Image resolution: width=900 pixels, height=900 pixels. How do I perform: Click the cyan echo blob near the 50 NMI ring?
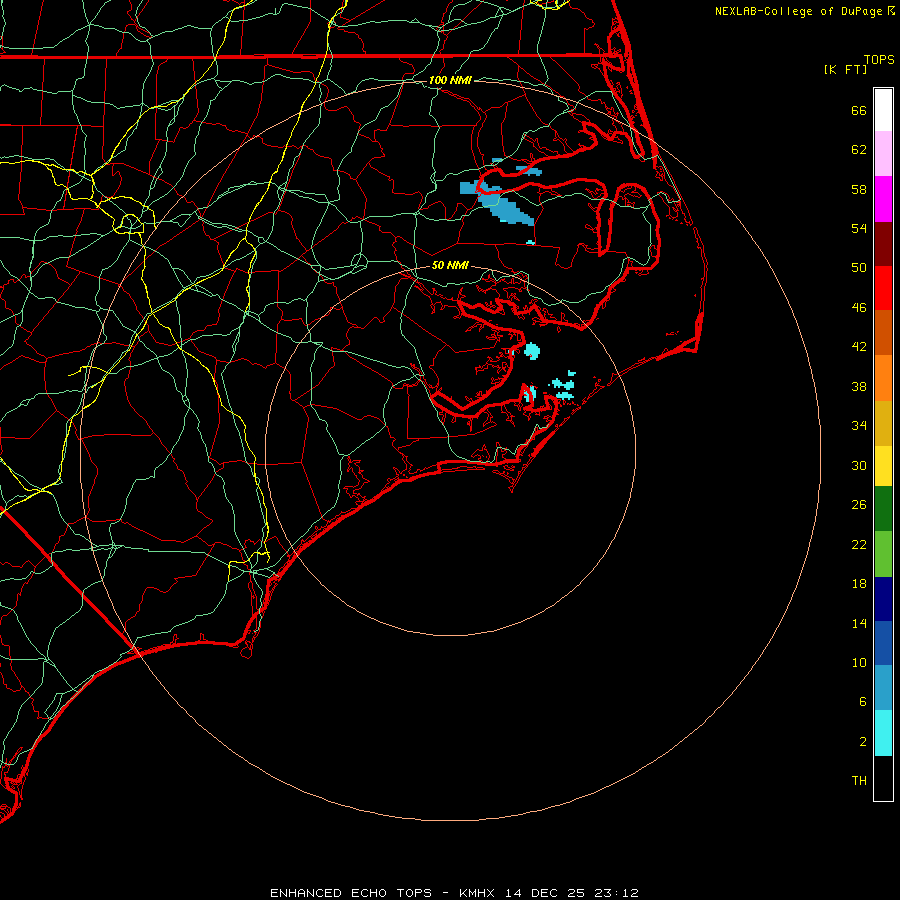[x=532, y=351]
